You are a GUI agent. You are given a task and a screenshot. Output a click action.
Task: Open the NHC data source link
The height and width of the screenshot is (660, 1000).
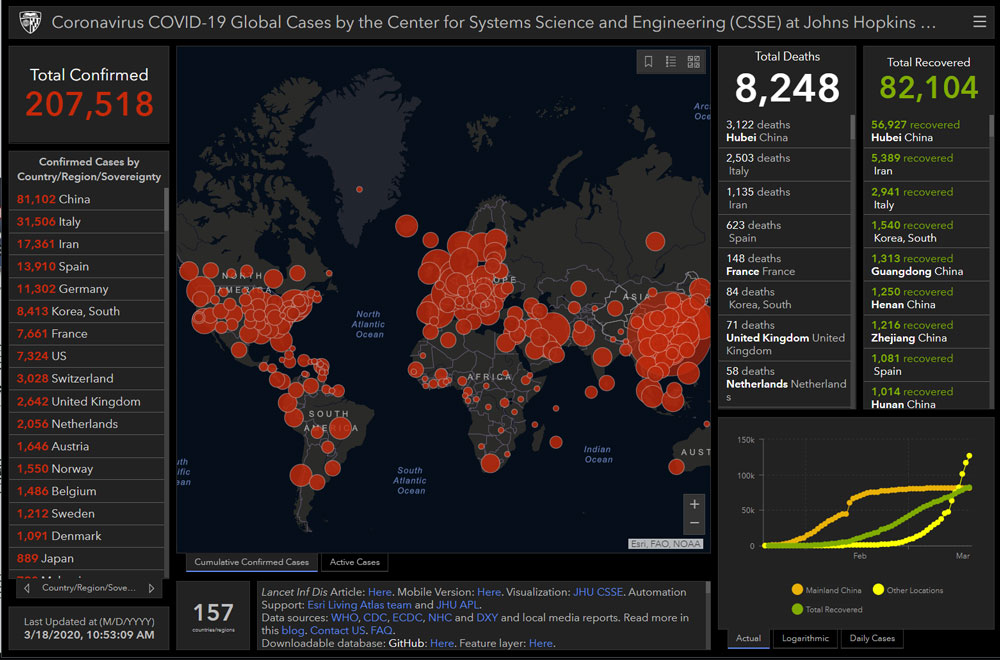[439, 617]
